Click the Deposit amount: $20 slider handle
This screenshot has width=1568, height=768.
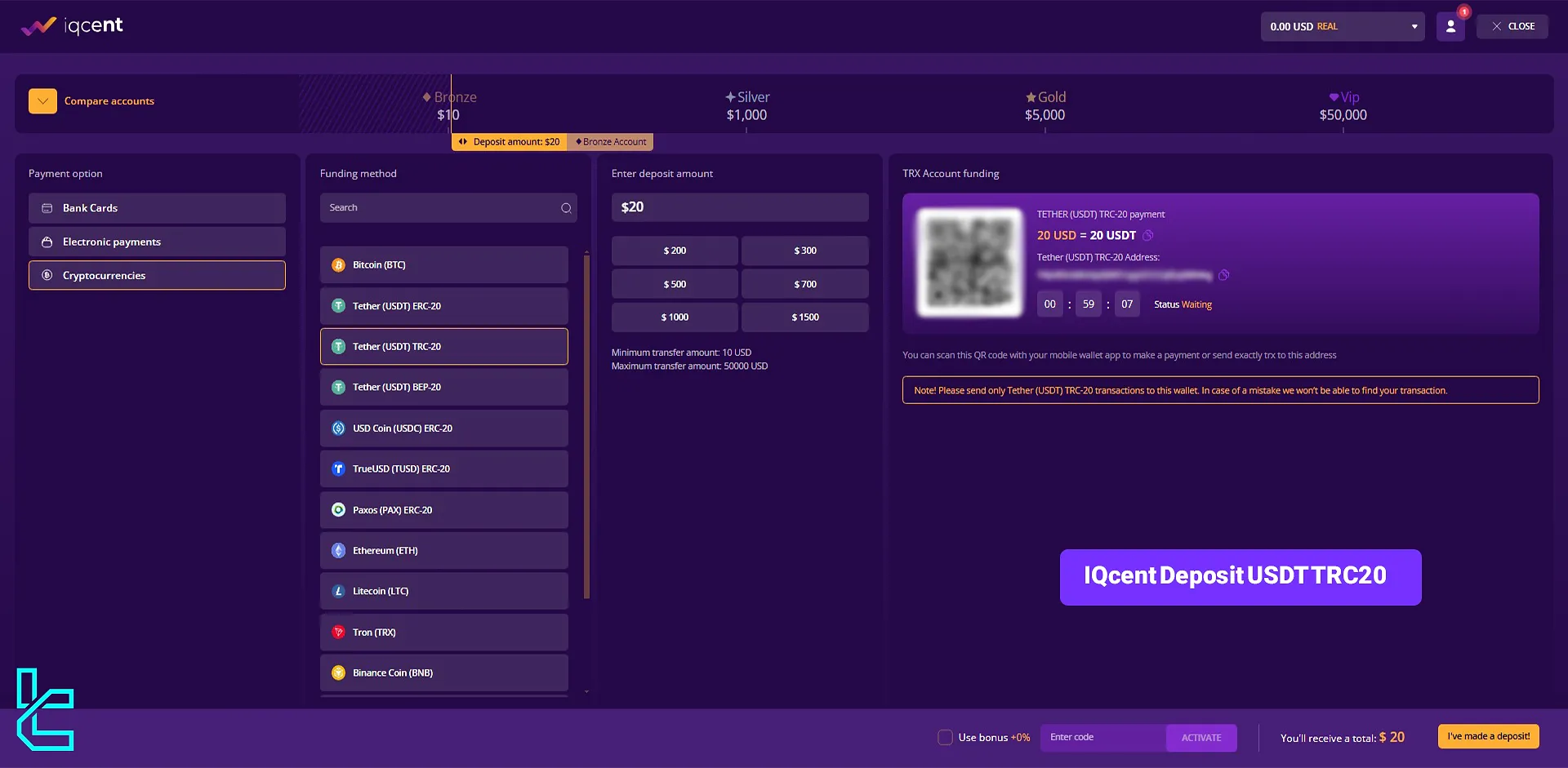[510, 142]
